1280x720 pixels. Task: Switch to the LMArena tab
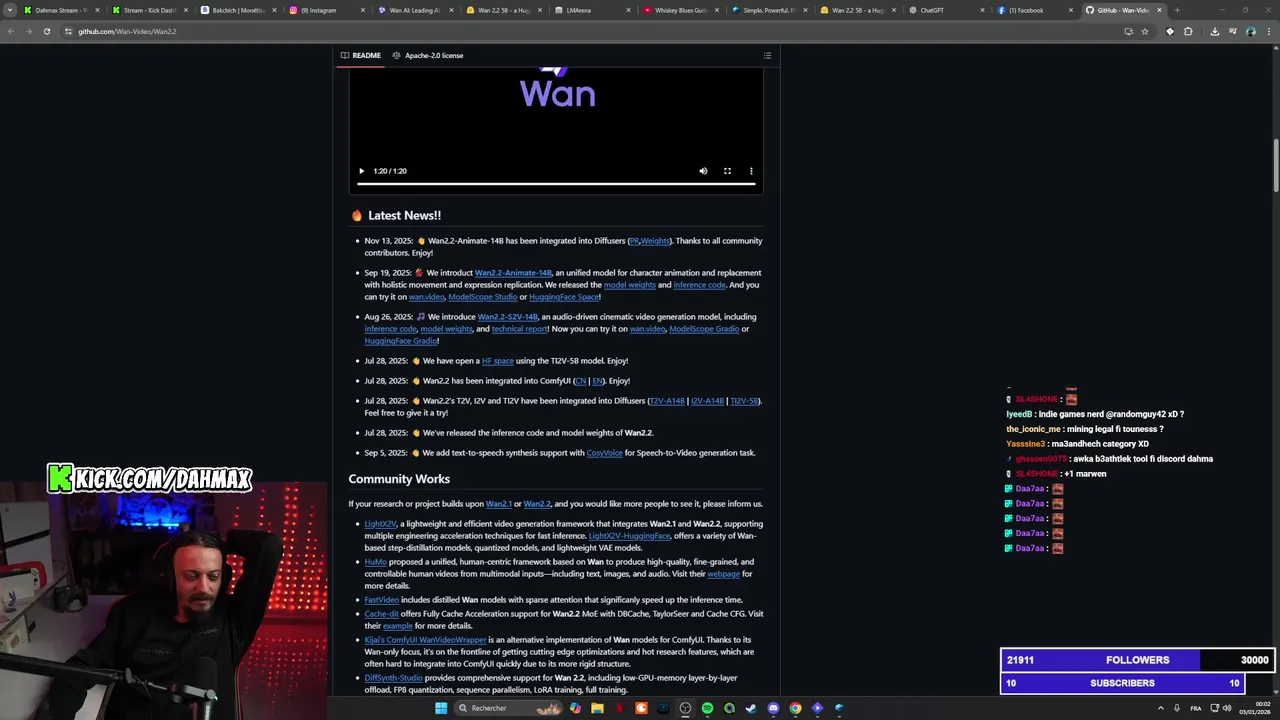coord(591,10)
